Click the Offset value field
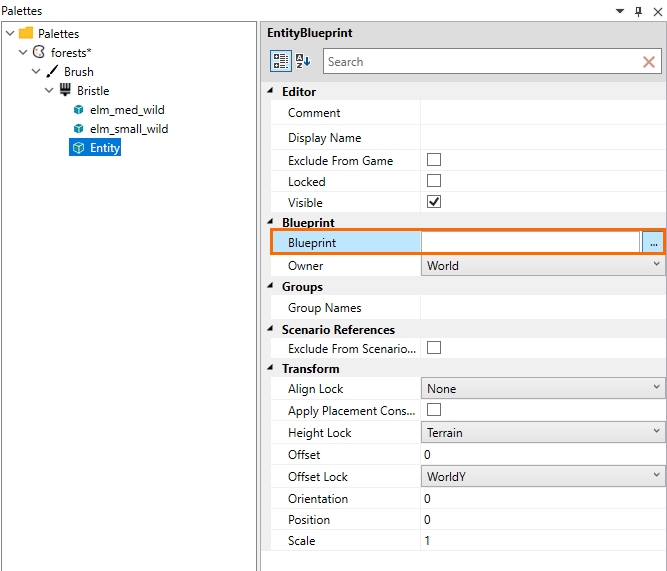The width and height of the screenshot is (667, 571). point(543,454)
